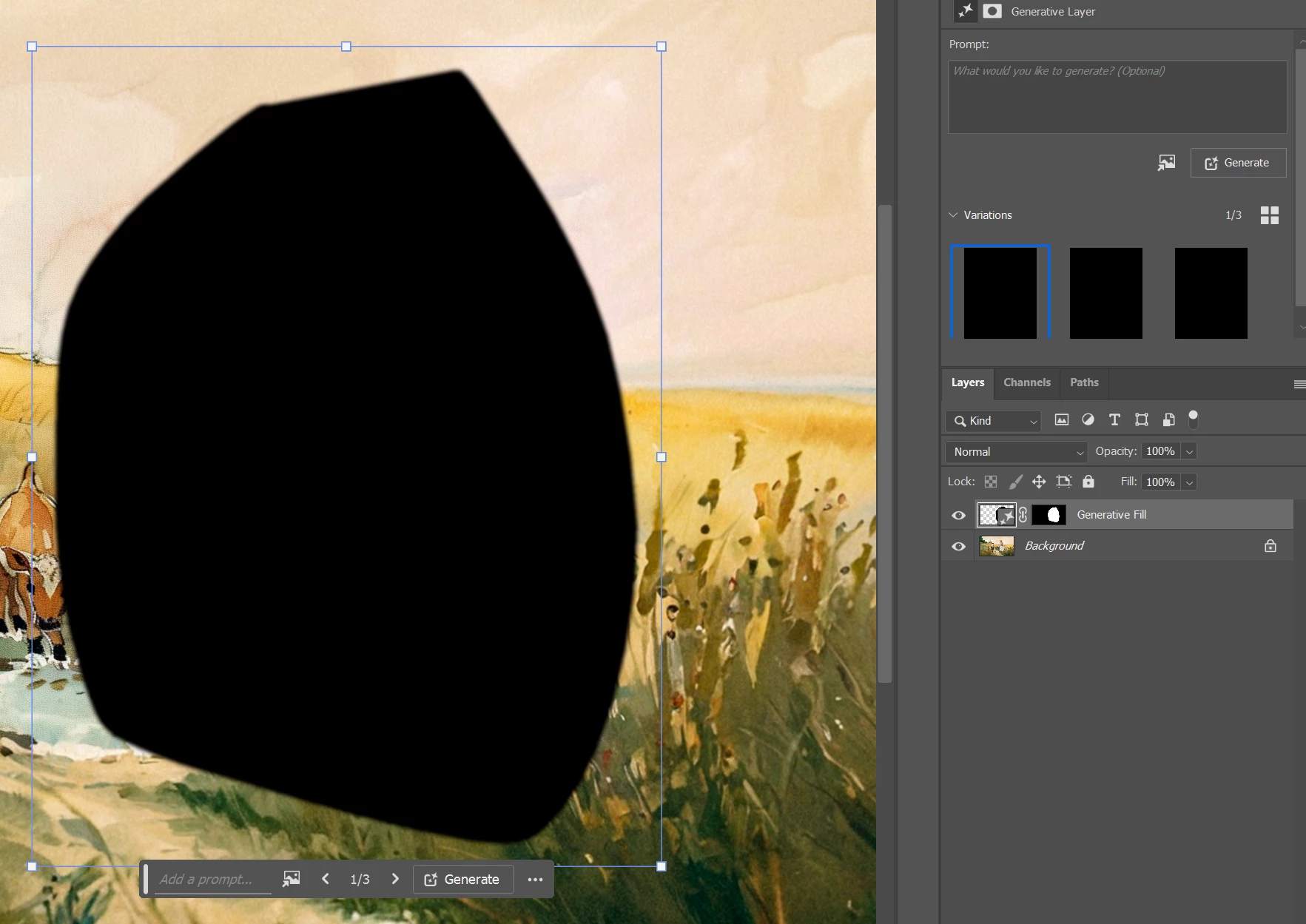Click the Add a prompt field
Viewport: 1306px width, 924px height.
pyautogui.click(x=212, y=879)
